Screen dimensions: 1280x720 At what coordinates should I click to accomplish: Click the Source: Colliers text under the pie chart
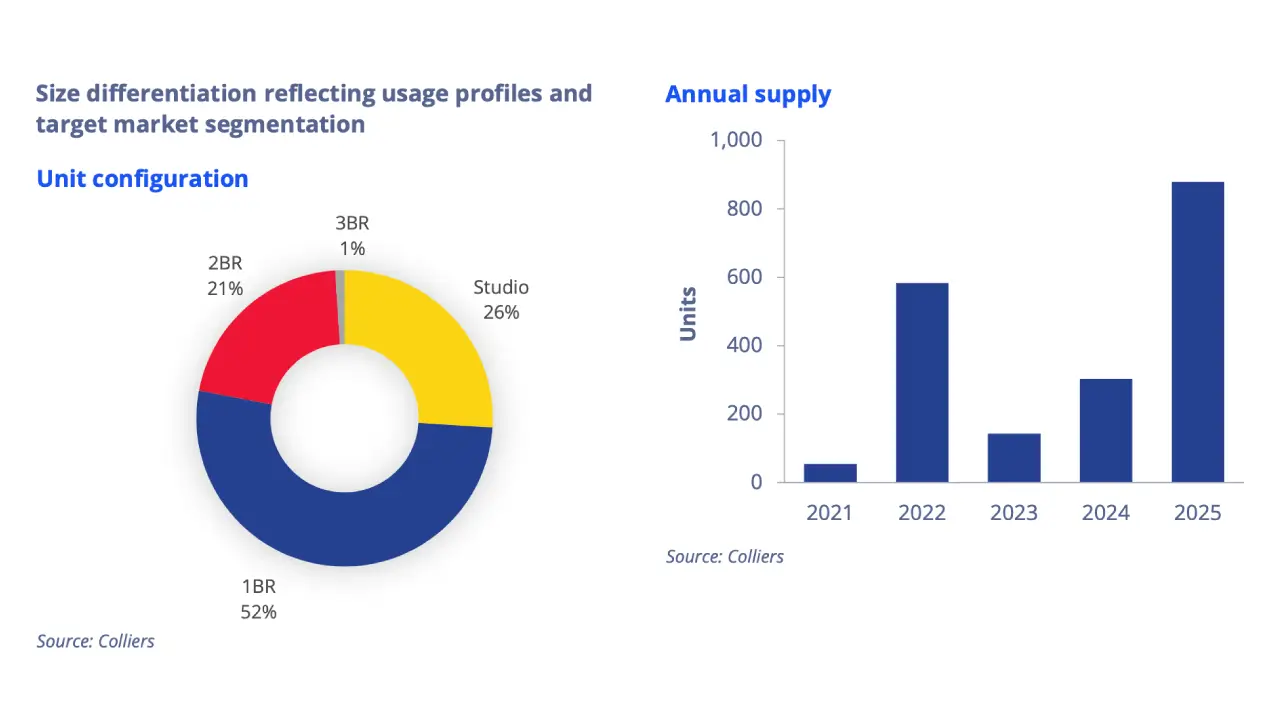(x=95, y=641)
